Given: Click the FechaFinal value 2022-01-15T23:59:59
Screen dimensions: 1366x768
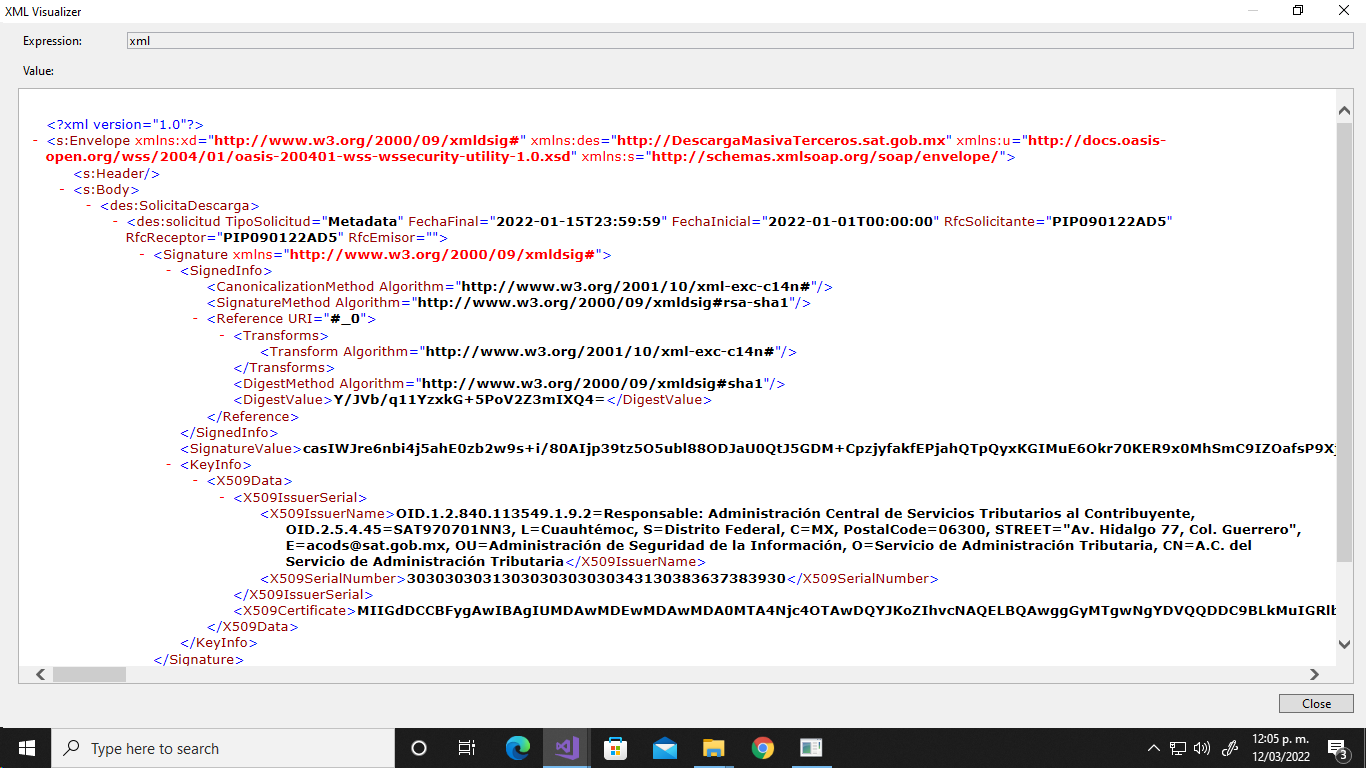Looking at the screenshot, I should point(578,221).
